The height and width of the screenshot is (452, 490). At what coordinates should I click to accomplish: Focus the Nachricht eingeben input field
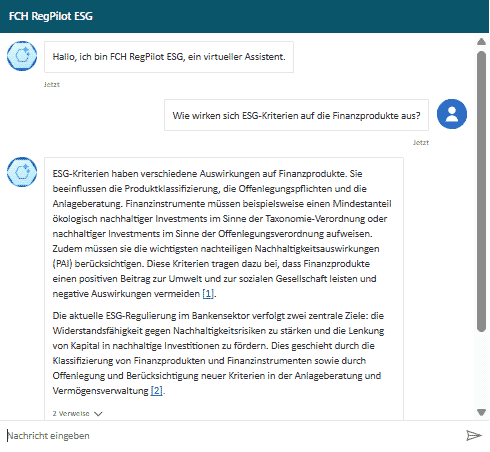tap(233, 436)
